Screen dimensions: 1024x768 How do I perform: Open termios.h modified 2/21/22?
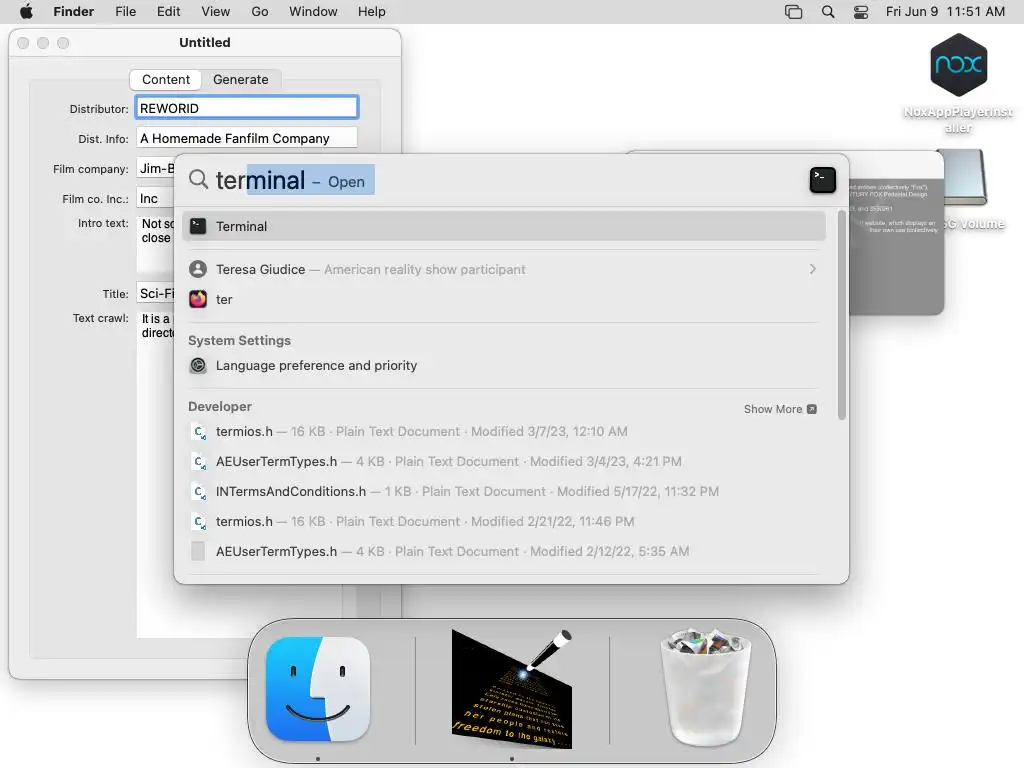click(x=504, y=522)
